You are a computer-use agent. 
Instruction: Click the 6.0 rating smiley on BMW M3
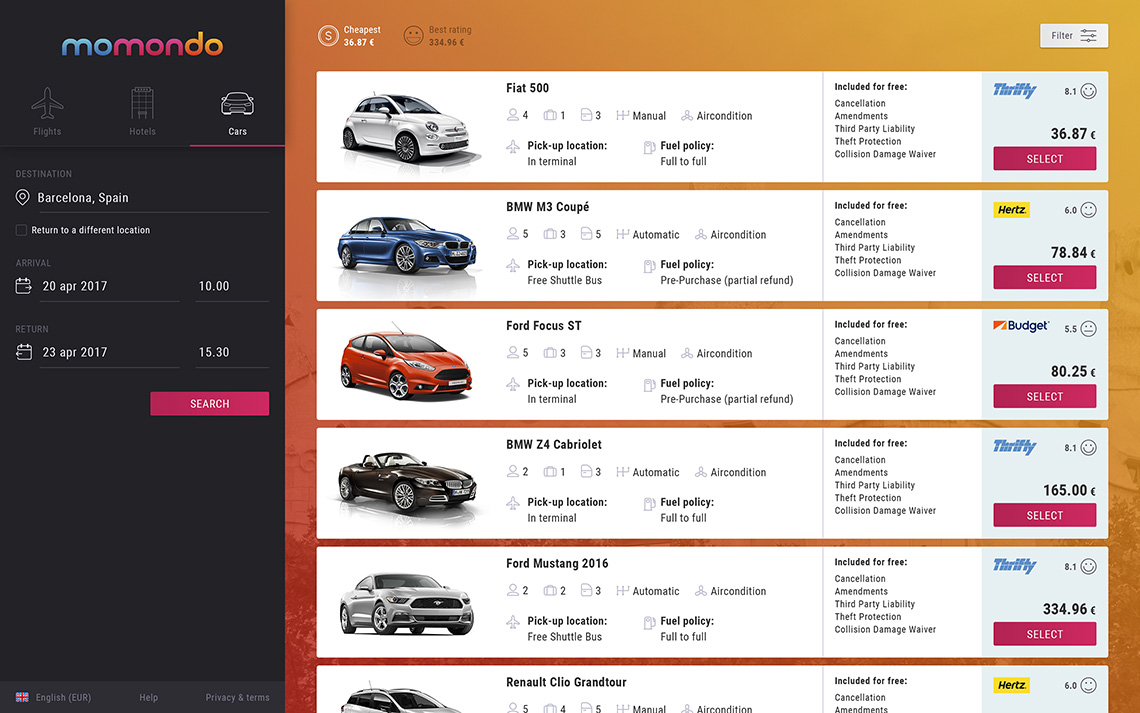[1088, 210]
